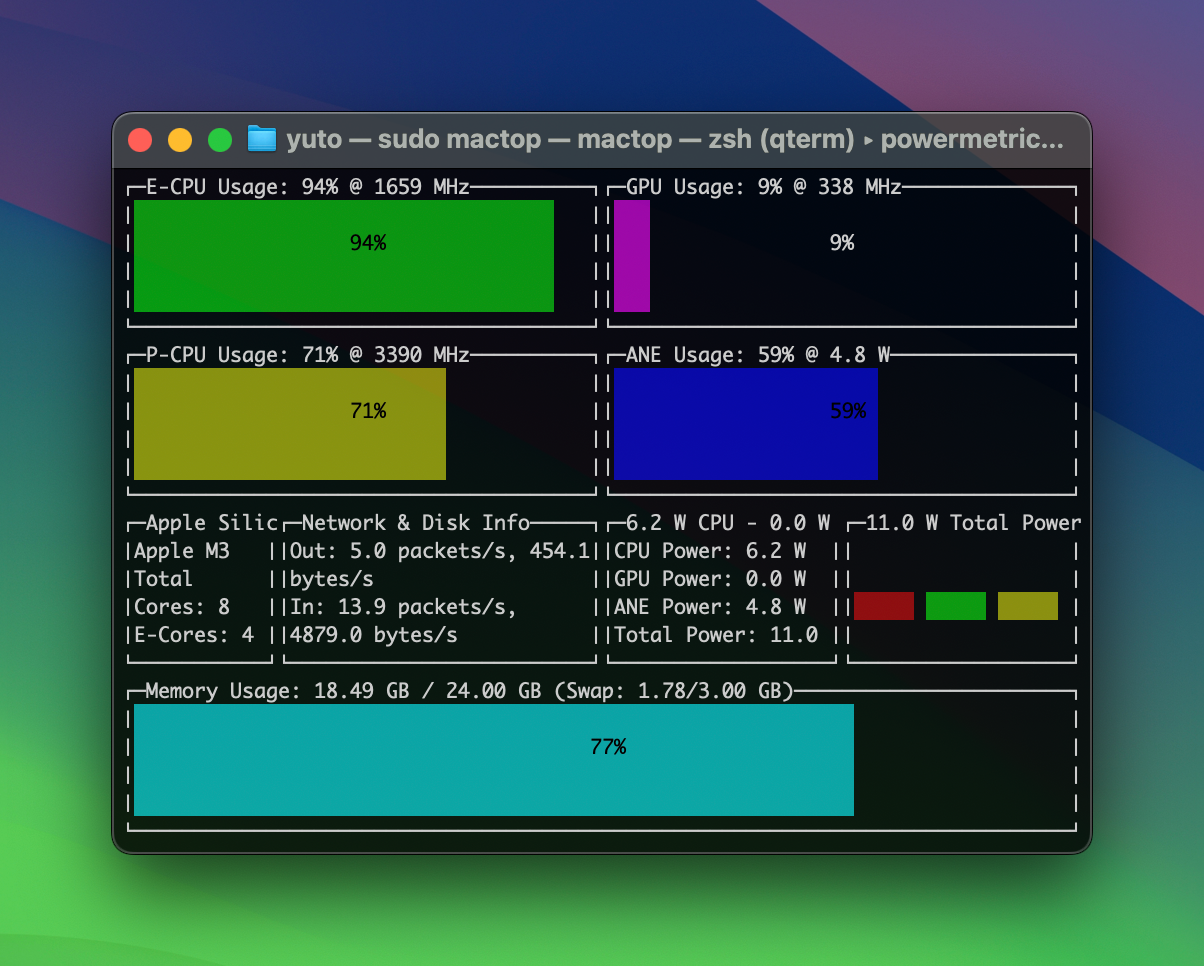Click the yellow minimize window button
1204x966 pixels.
(x=180, y=140)
